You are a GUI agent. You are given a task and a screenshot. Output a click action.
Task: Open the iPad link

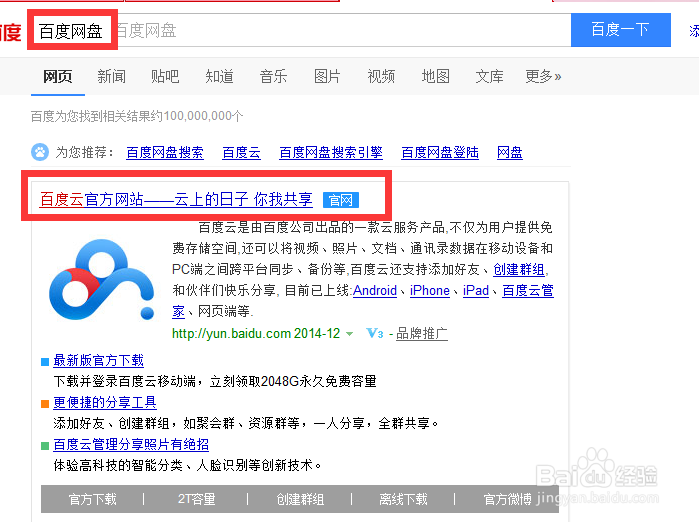tap(476, 291)
